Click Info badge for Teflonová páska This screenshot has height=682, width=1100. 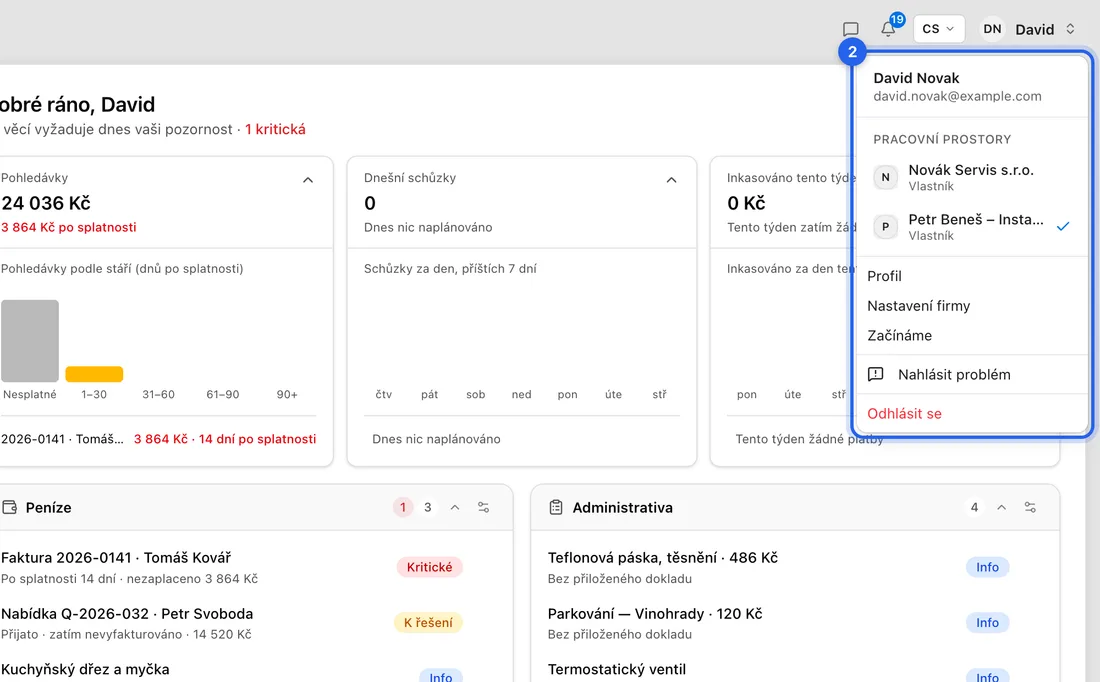(987, 567)
